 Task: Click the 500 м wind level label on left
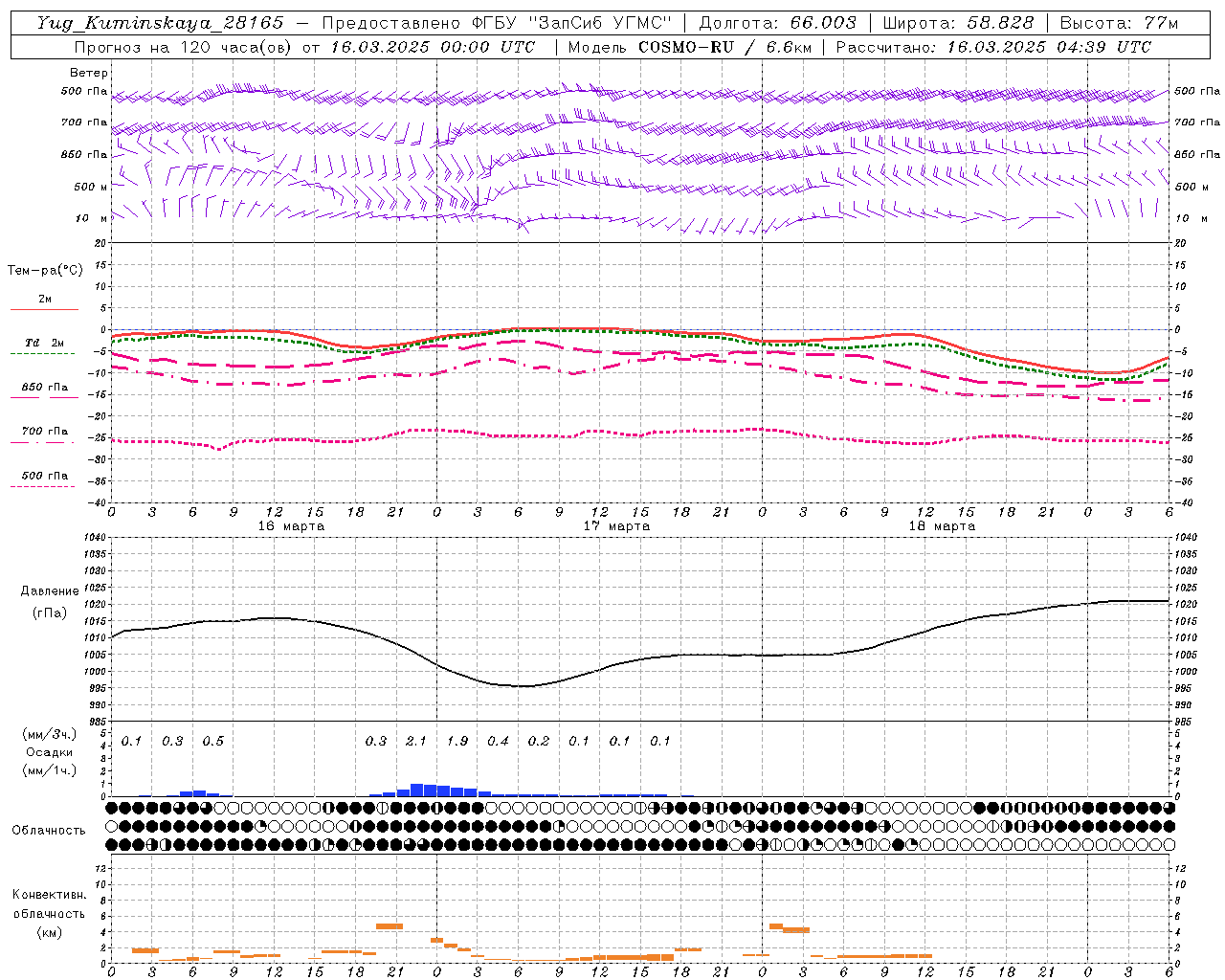[91, 187]
